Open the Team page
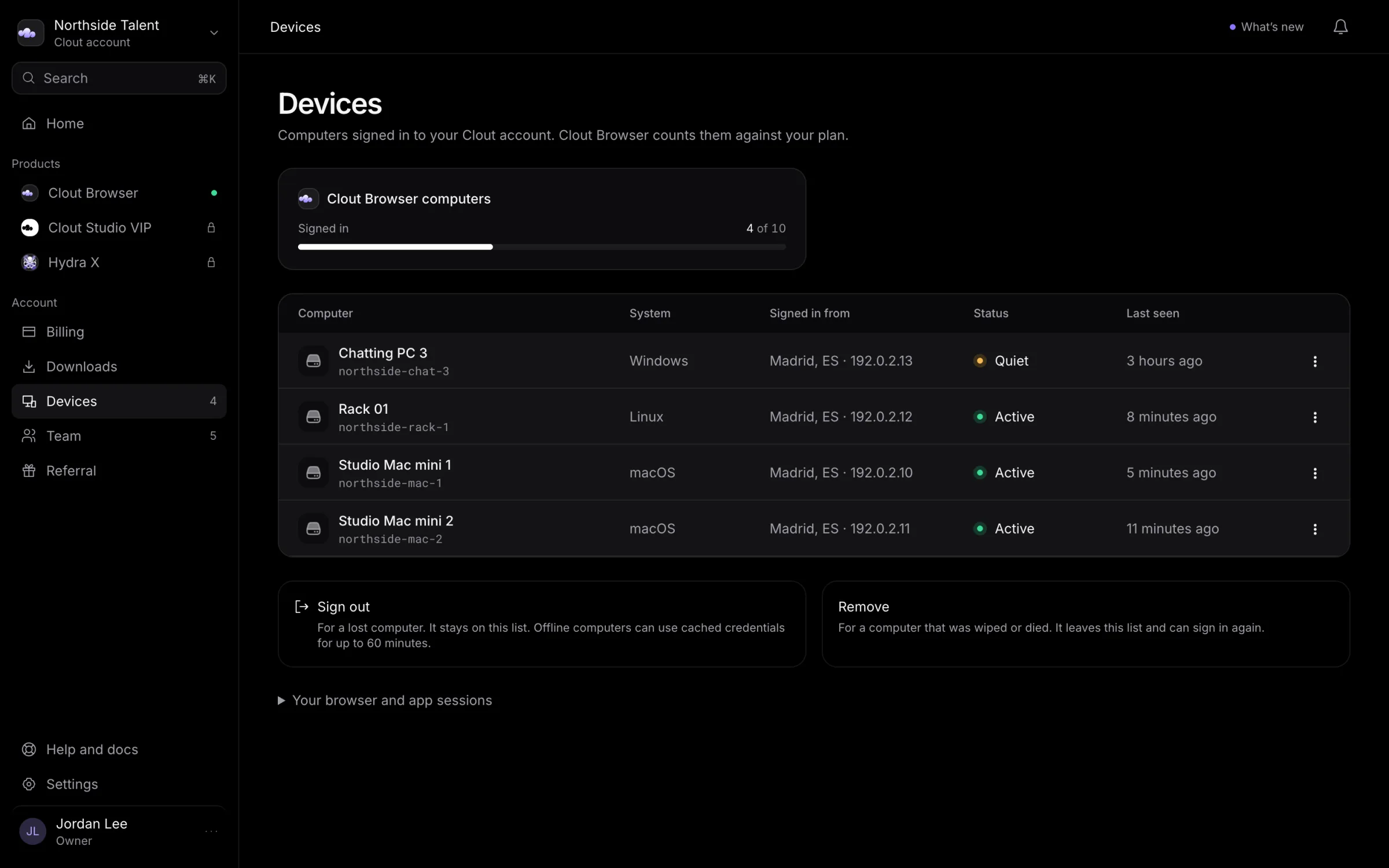The image size is (1389, 868). [x=119, y=436]
